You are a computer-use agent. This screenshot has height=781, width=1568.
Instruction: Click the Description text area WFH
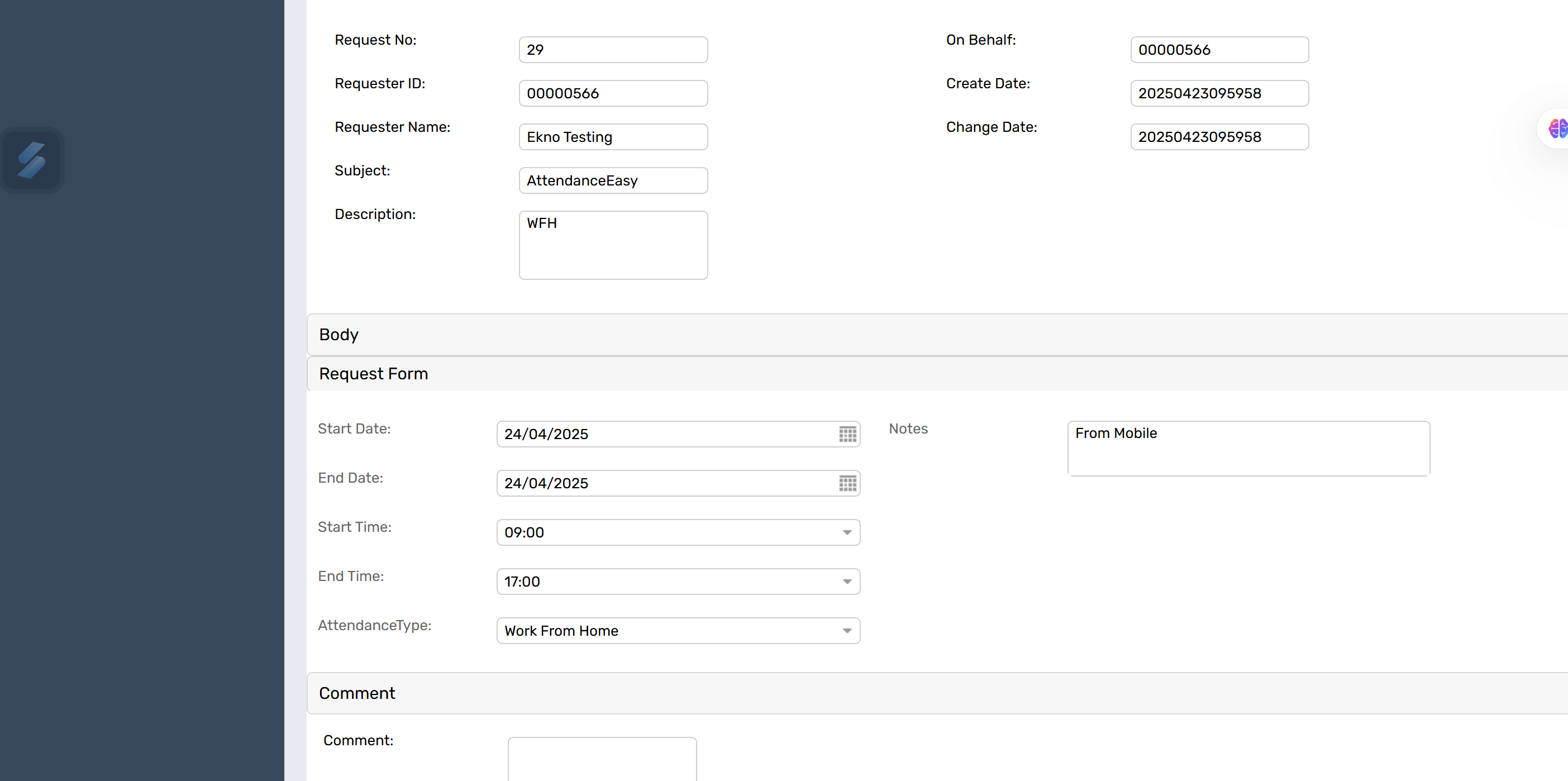pyautogui.click(x=613, y=245)
